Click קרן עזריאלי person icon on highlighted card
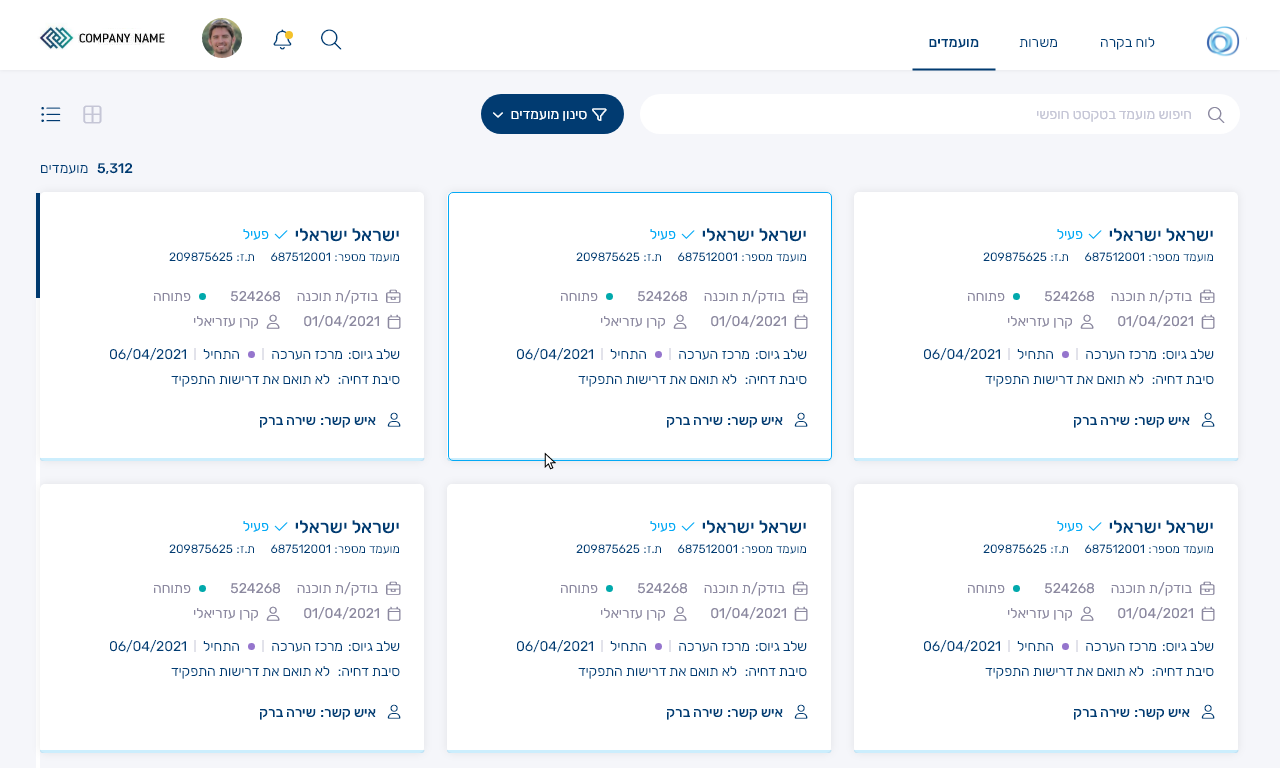 point(680,322)
